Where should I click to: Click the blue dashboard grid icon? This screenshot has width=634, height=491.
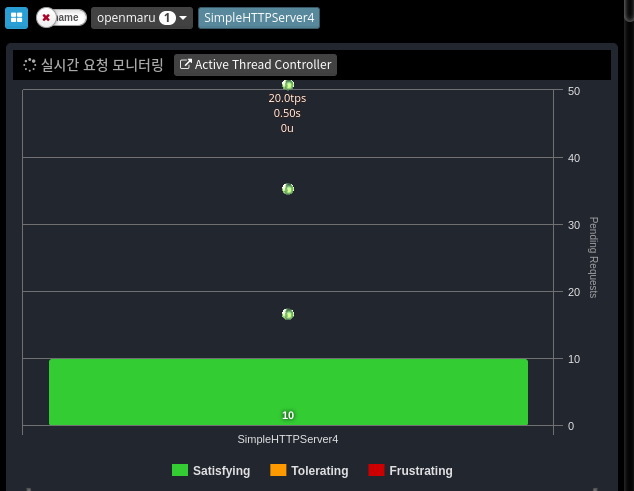click(17, 17)
